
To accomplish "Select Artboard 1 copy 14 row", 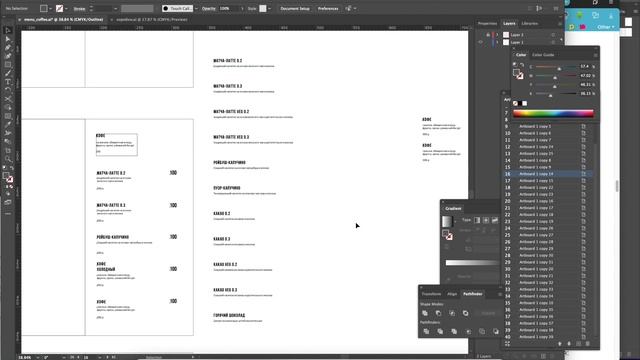I will coord(547,174).
